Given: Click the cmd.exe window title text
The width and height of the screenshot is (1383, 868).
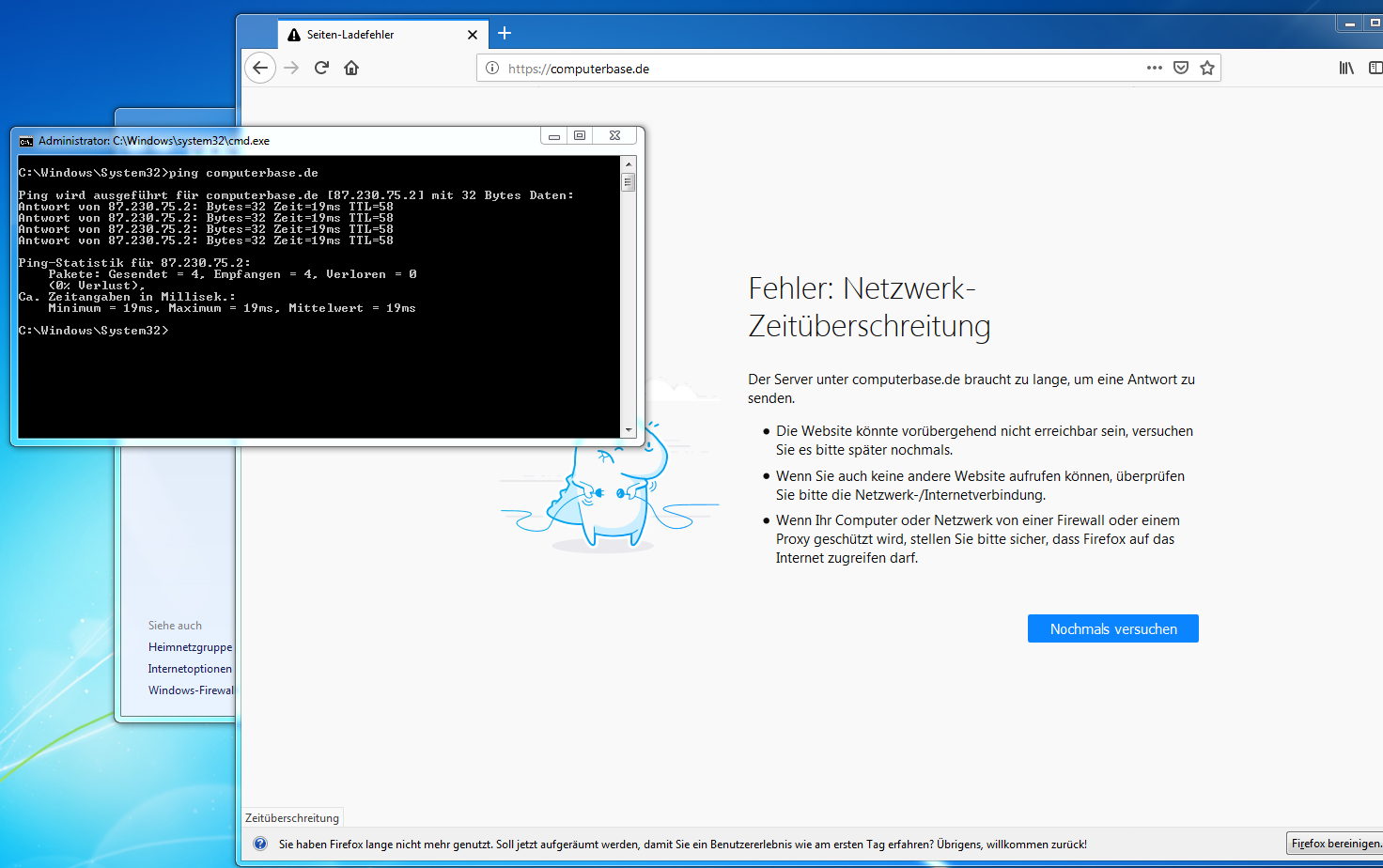Looking at the screenshot, I should pyautogui.click(x=154, y=141).
